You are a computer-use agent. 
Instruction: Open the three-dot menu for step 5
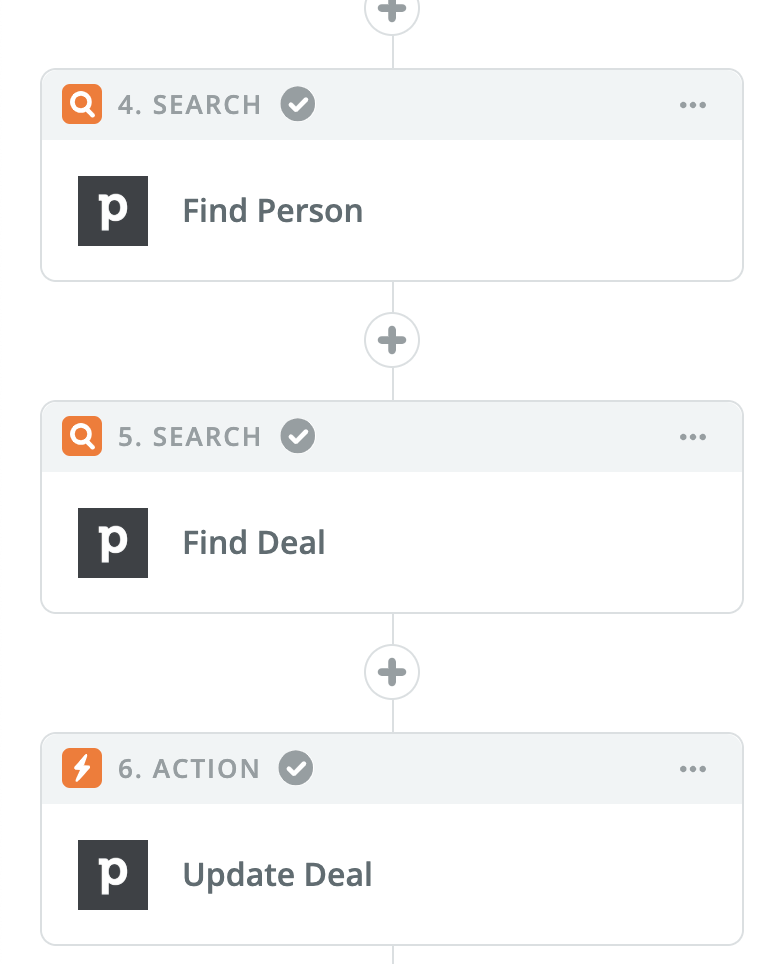coord(693,437)
